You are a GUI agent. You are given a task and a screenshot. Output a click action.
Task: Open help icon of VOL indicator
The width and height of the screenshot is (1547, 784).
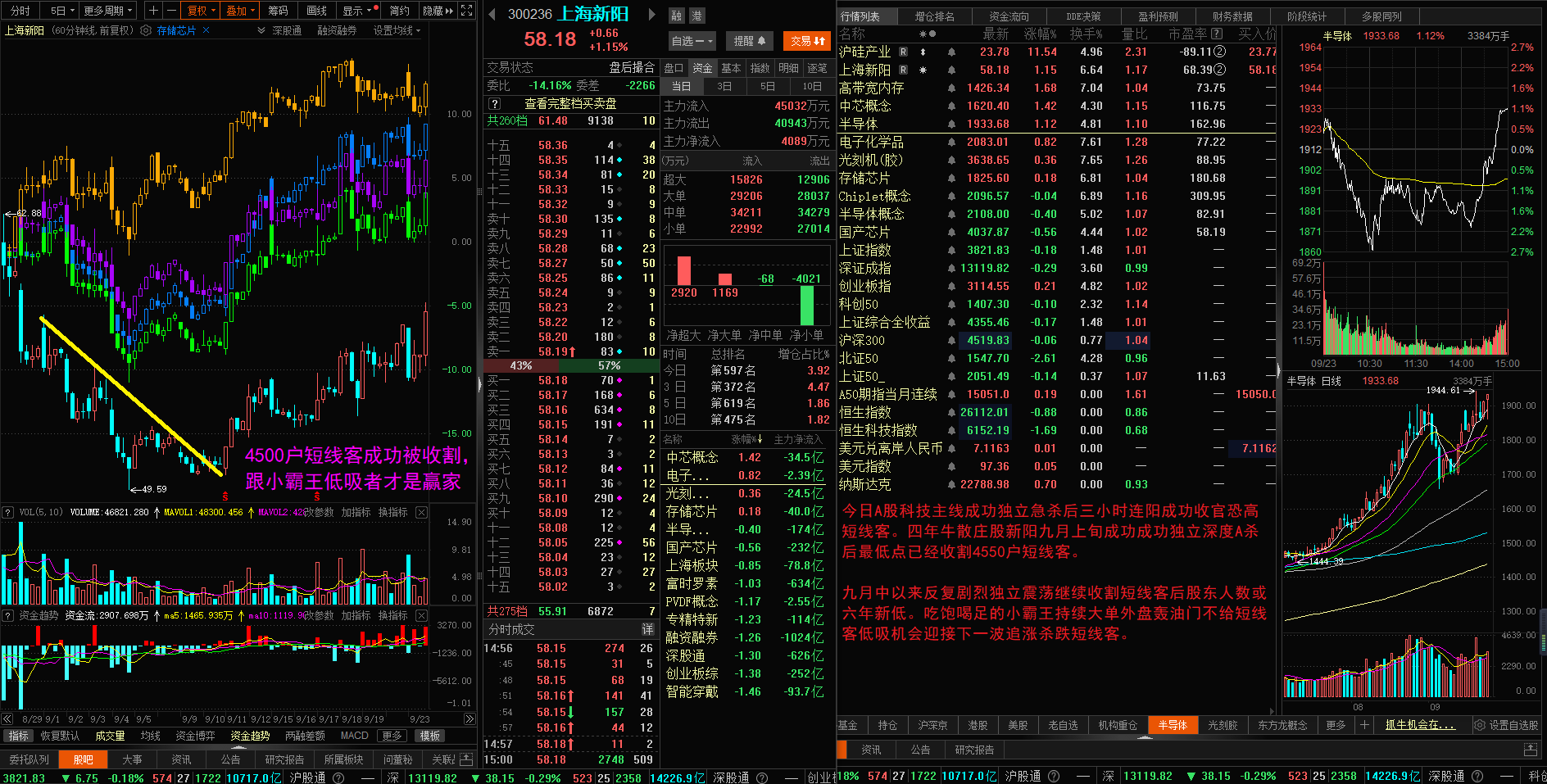click(x=7, y=512)
